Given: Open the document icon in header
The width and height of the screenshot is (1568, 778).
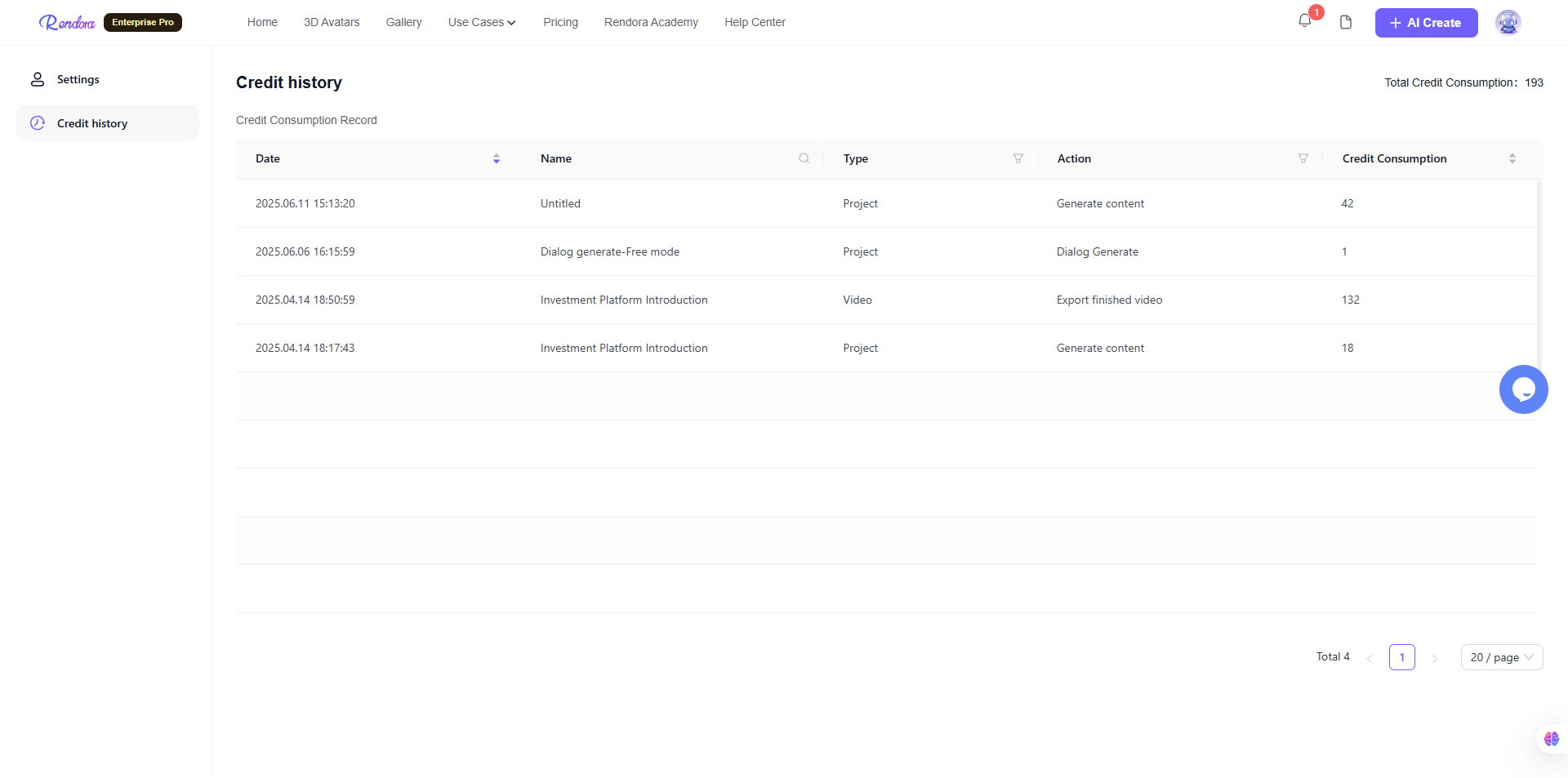Looking at the screenshot, I should click(1346, 22).
